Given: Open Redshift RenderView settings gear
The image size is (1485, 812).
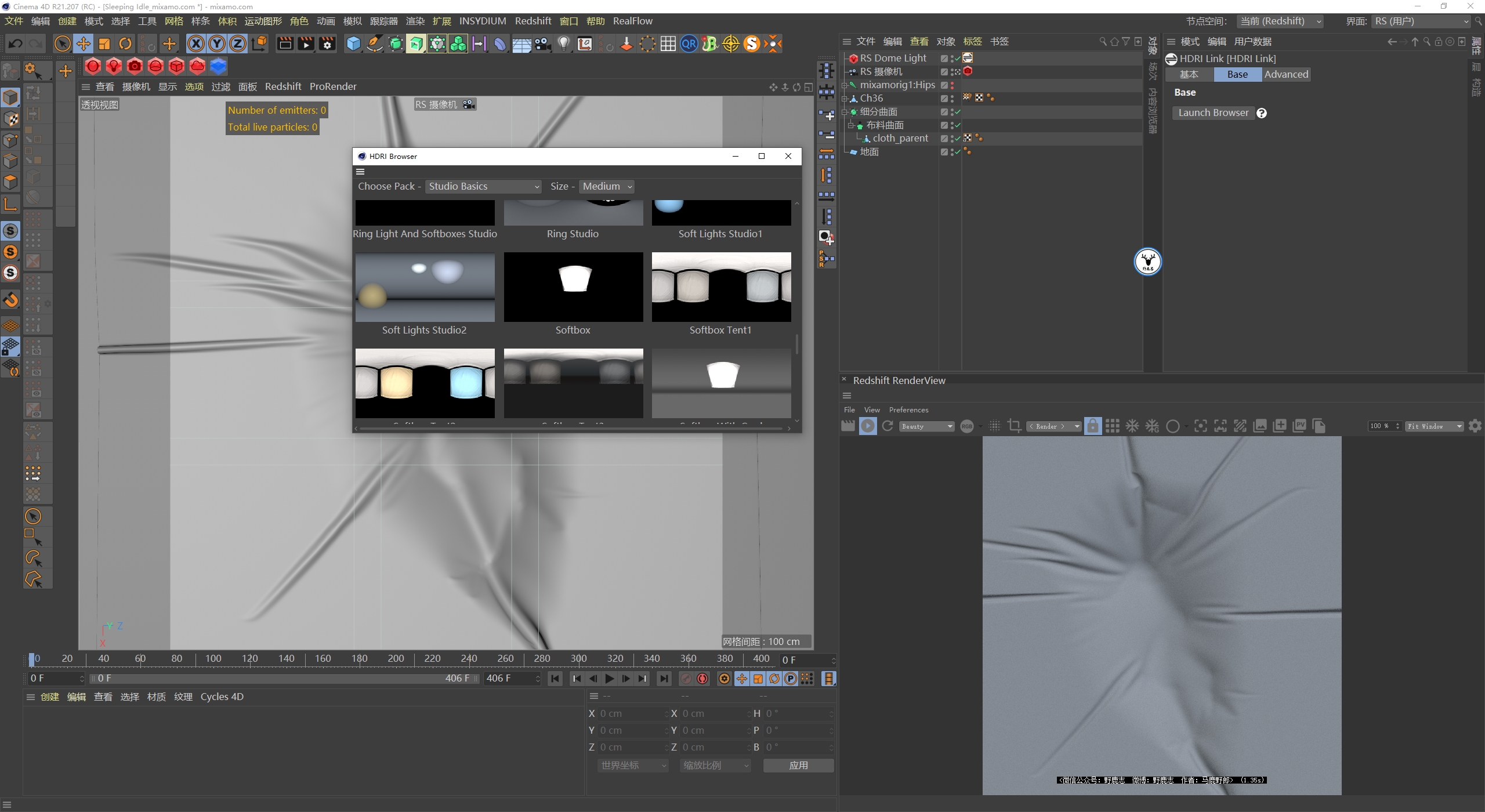Looking at the screenshot, I should tap(1475, 426).
